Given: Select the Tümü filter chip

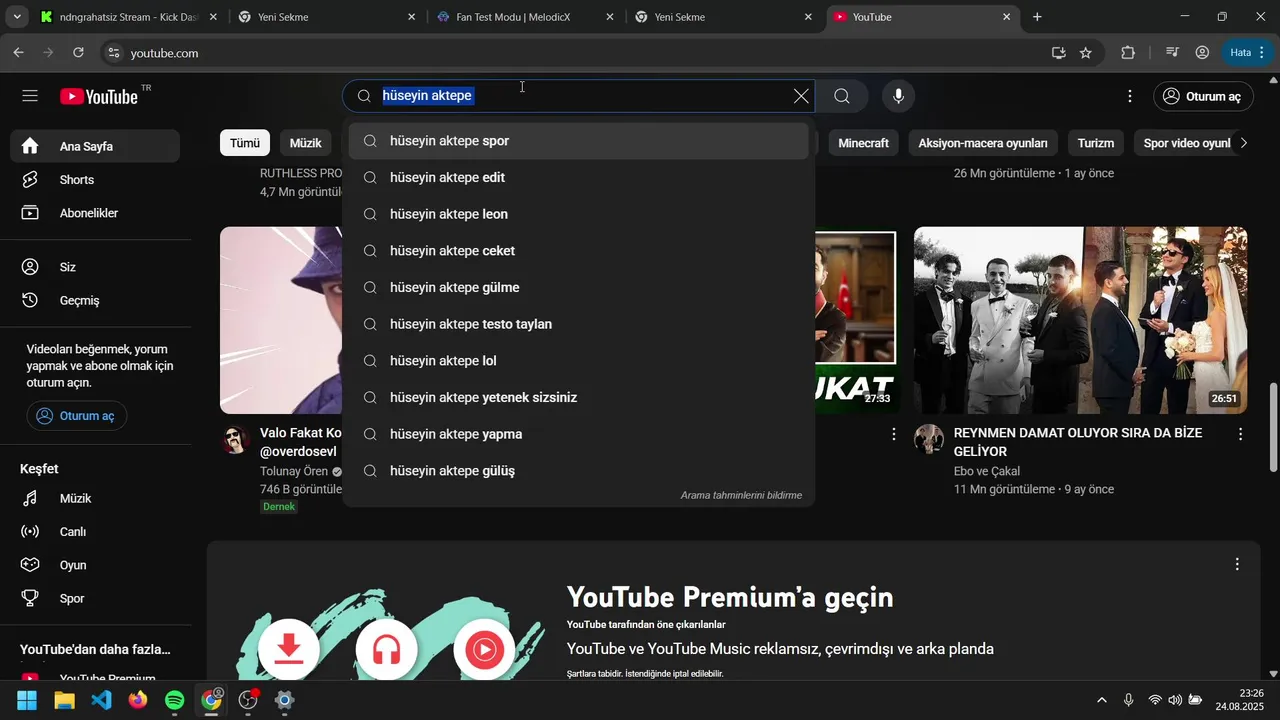Looking at the screenshot, I should [245, 143].
